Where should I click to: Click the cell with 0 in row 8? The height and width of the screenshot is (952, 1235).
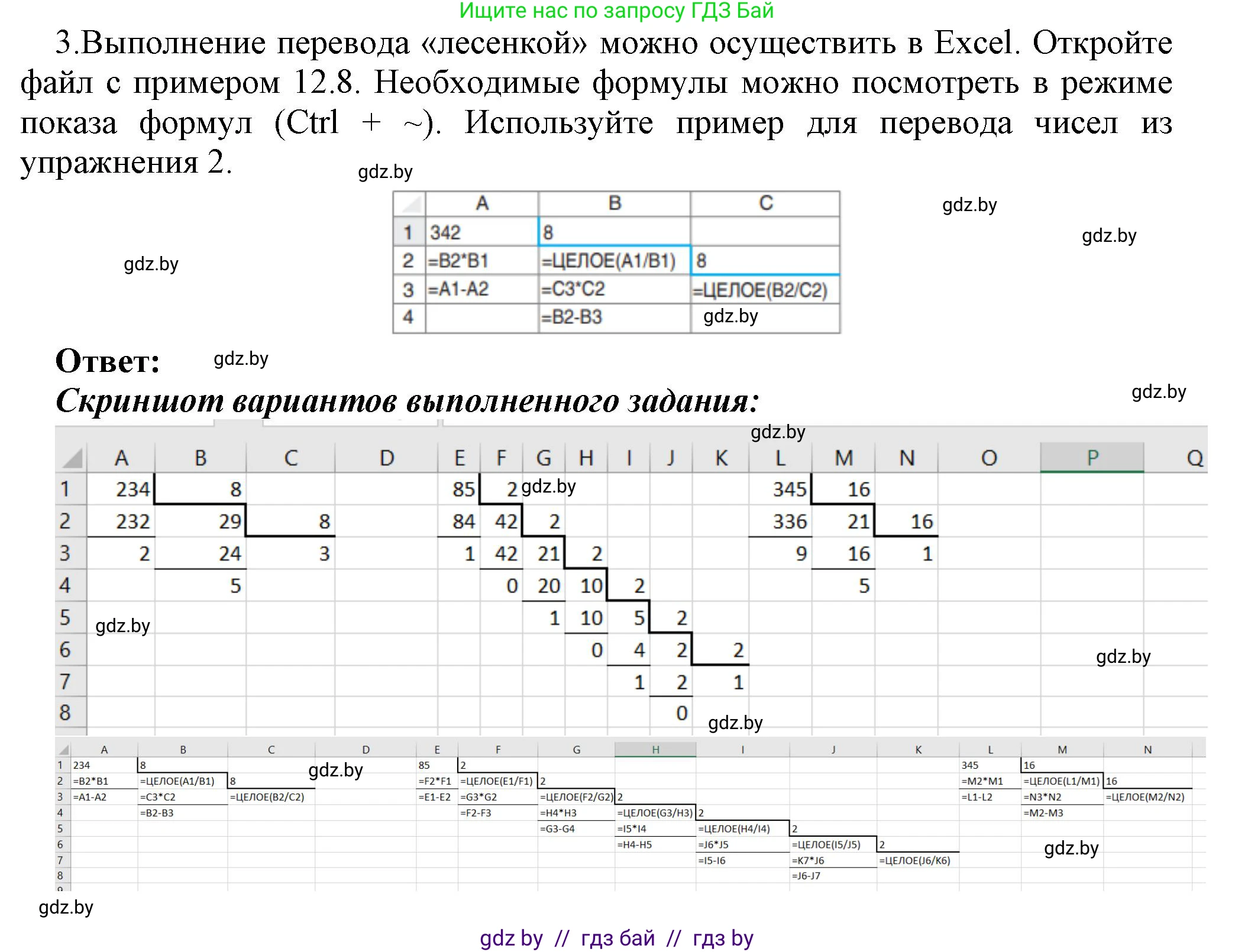(680, 714)
